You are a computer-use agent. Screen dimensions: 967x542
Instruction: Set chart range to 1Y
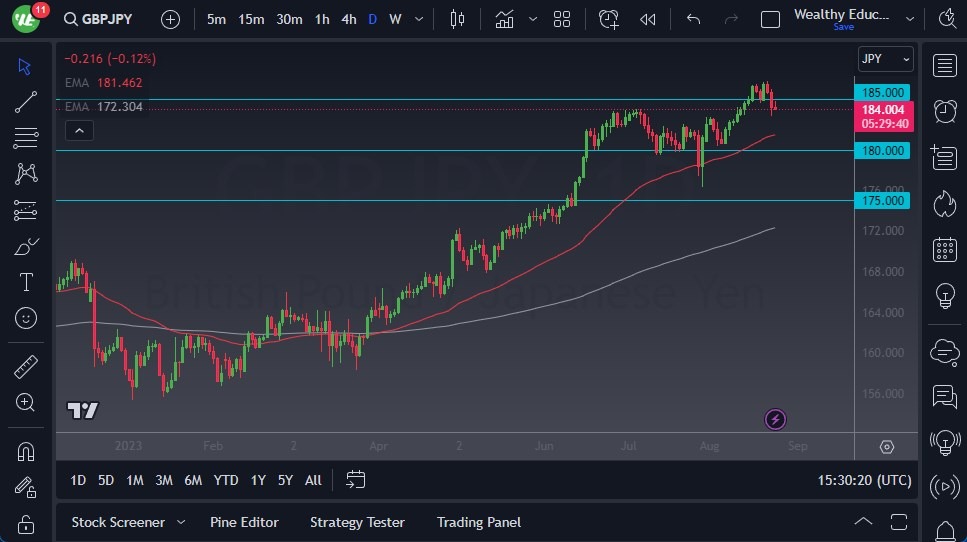click(258, 480)
